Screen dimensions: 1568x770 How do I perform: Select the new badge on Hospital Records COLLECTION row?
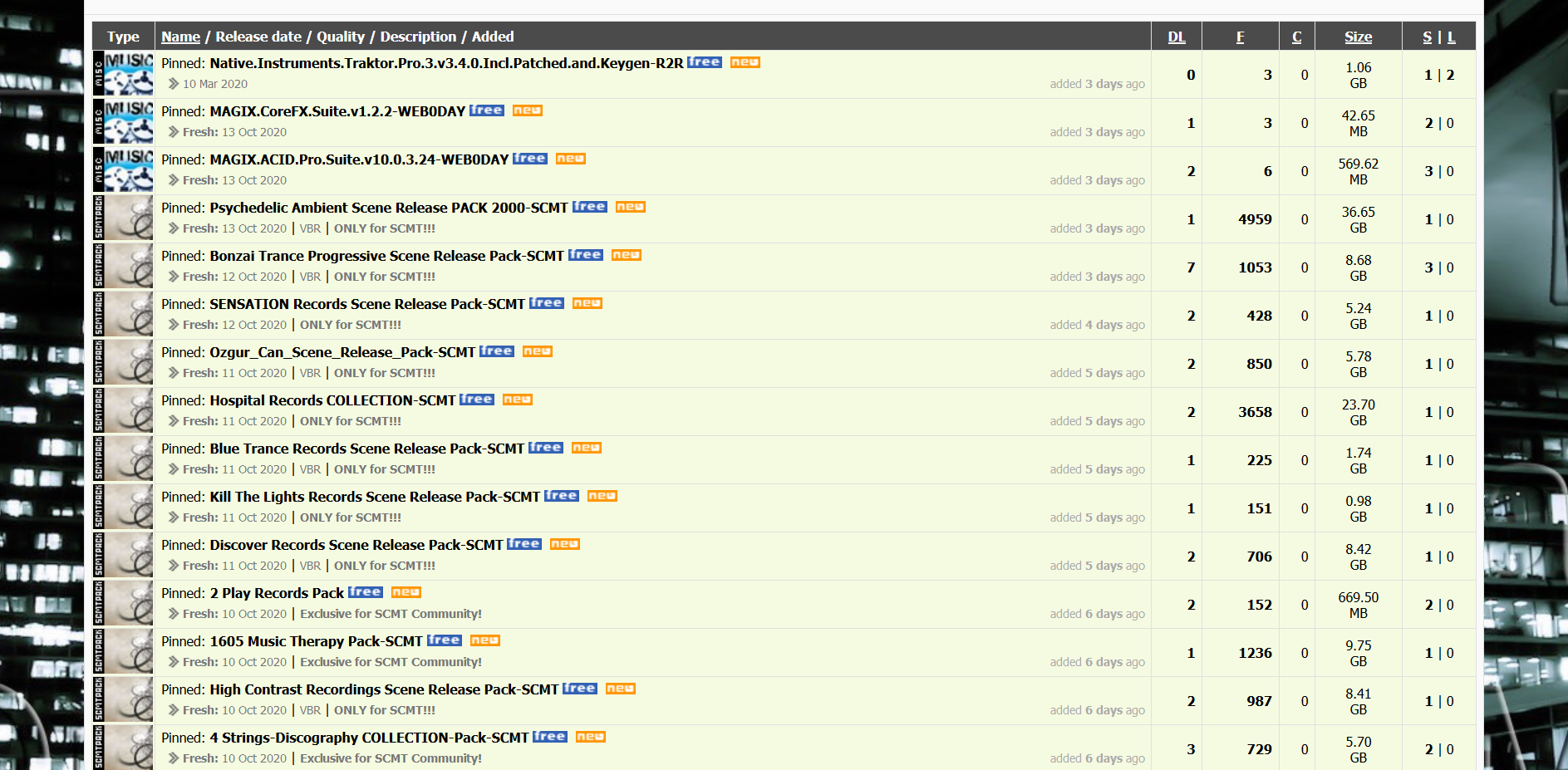click(x=518, y=400)
